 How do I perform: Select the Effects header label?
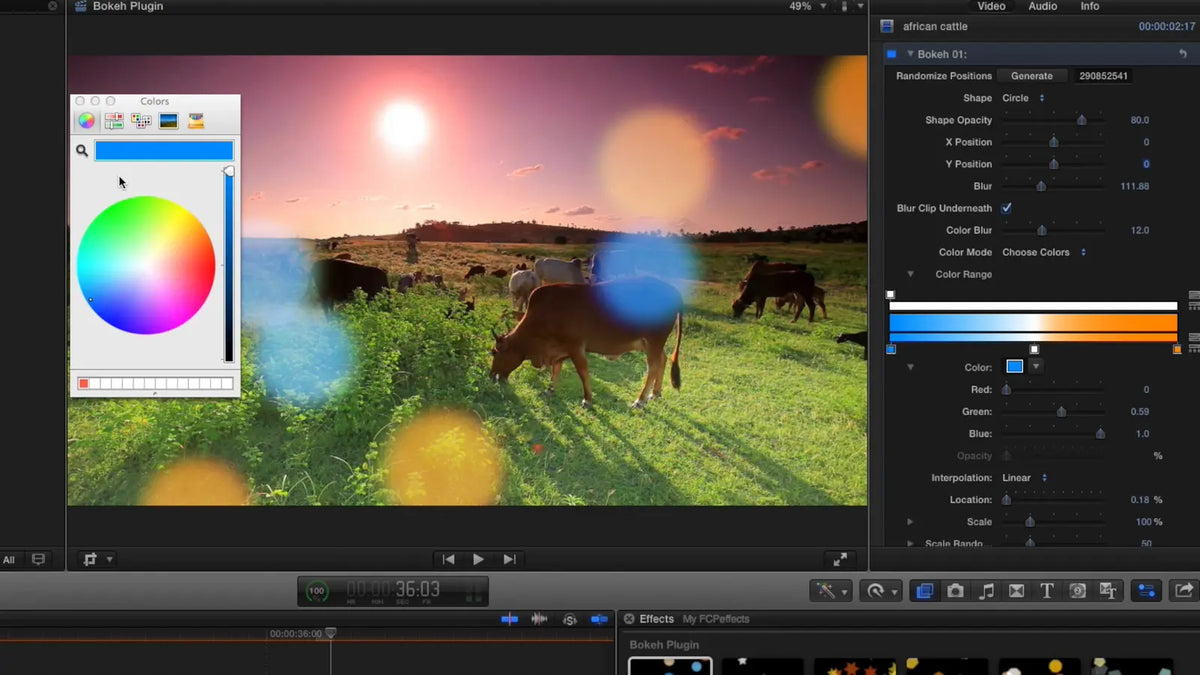657,619
